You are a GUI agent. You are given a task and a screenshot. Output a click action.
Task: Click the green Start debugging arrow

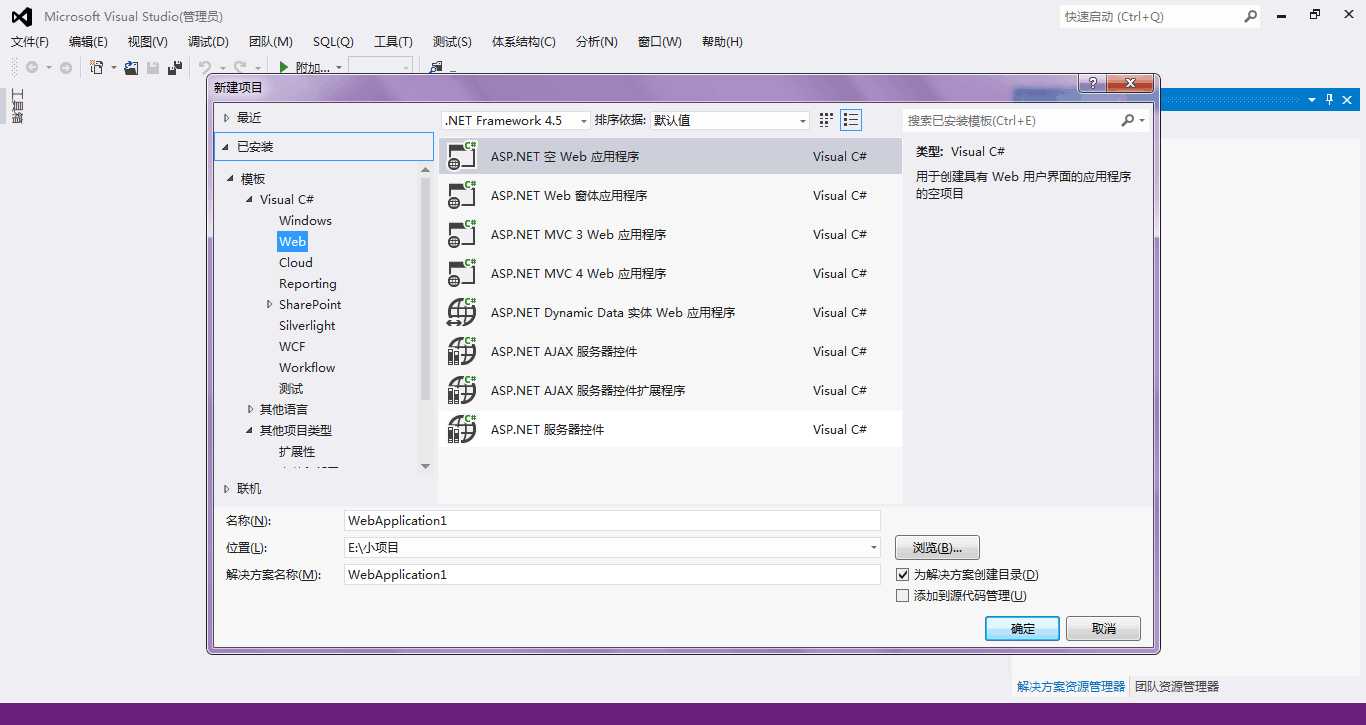pos(284,67)
